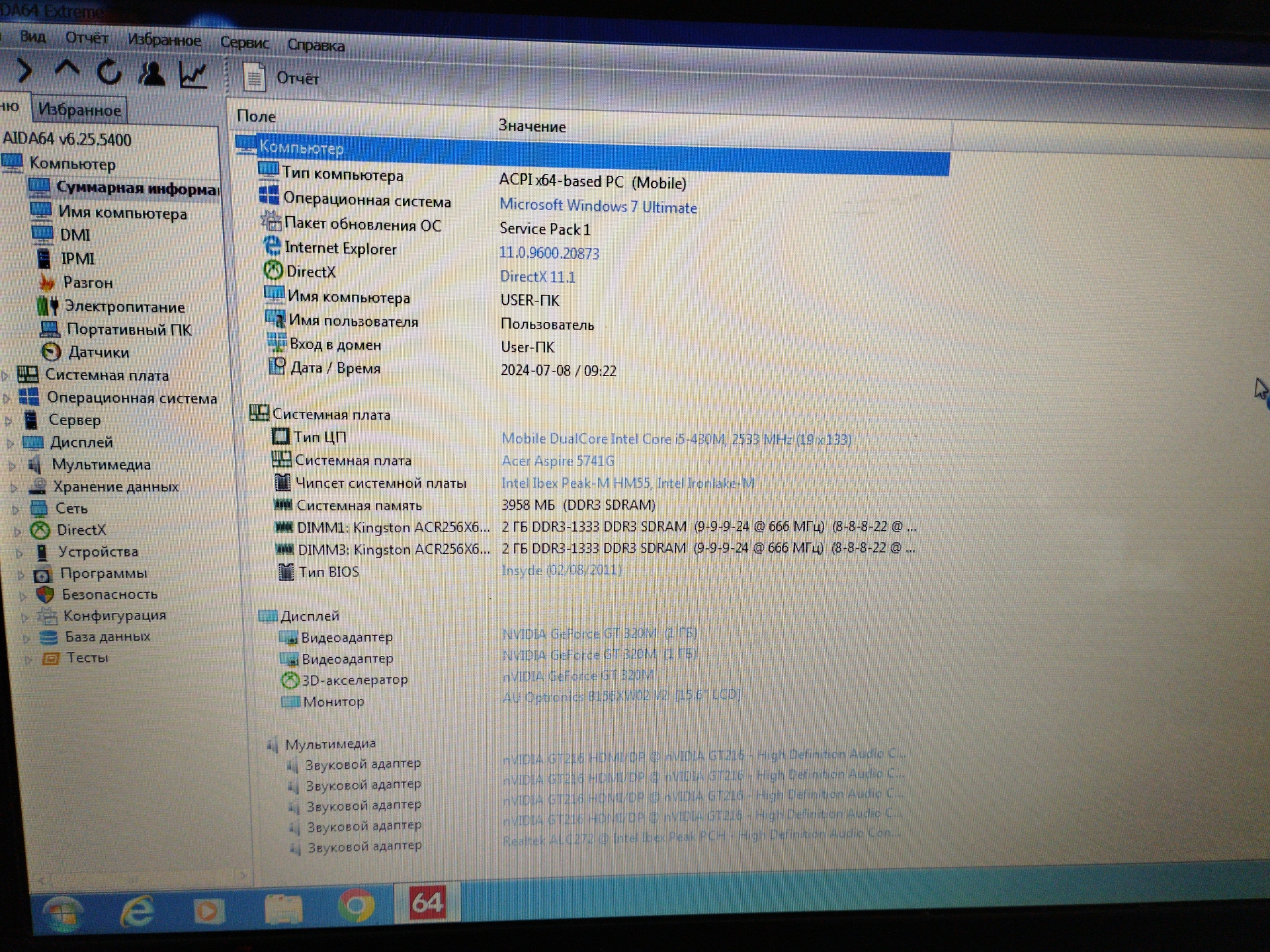The height and width of the screenshot is (952, 1270).
Task: Open the Справка menu
Action: pyautogui.click(x=316, y=46)
